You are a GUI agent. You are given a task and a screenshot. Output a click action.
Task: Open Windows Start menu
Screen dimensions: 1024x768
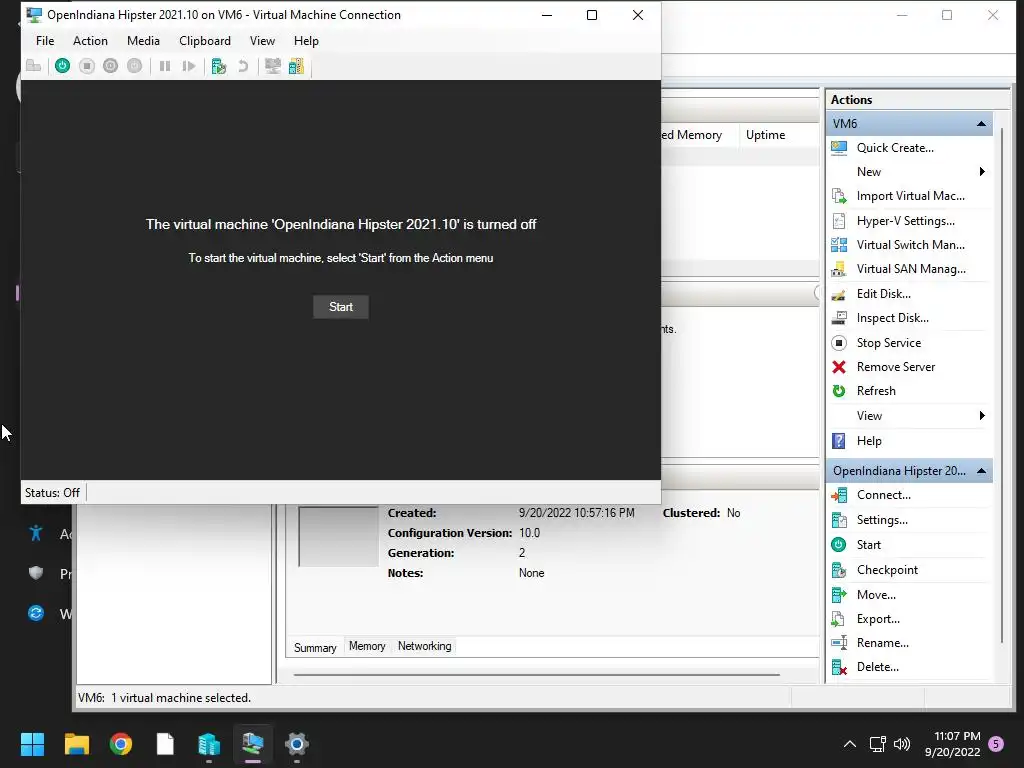(x=32, y=744)
